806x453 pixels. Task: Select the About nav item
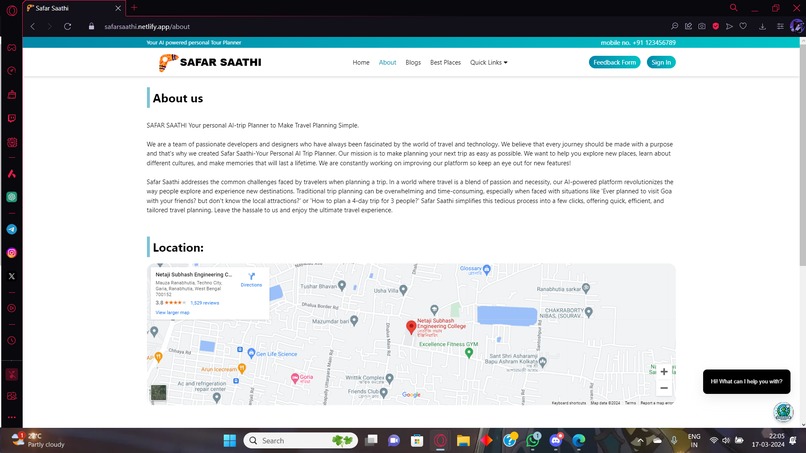point(388,62)
